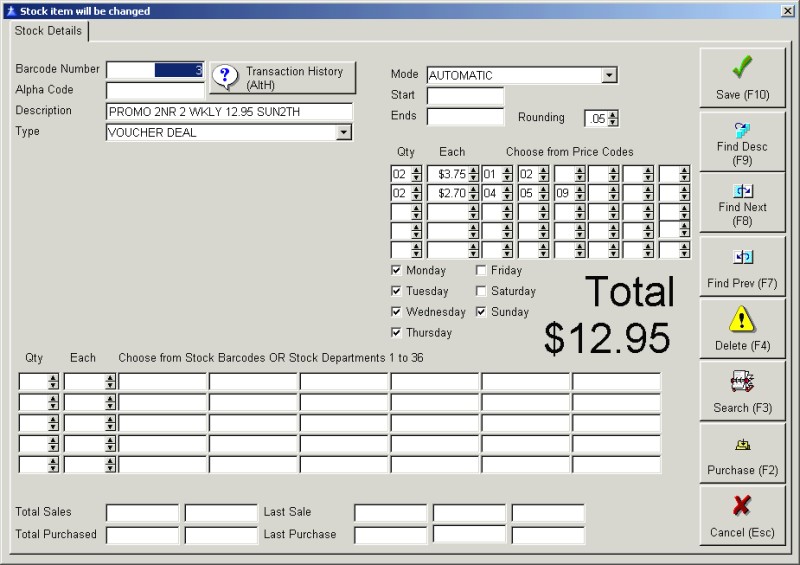Open the Mode dropdown showing AUTOMATIC
Image resolution: width=800 pixels, height=565 pixels.
tap(609, 75)
